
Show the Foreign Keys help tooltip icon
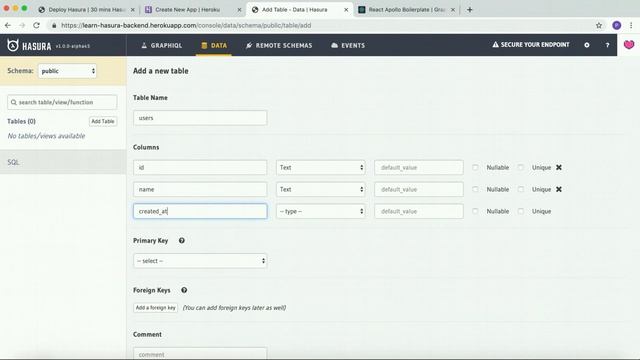(x=184, y=290)
